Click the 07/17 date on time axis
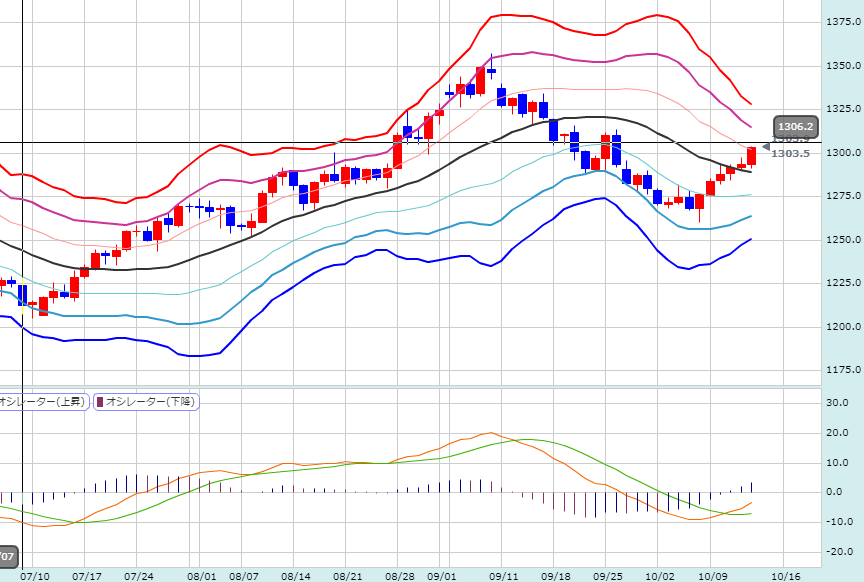The width and height of the screenshot is (864, 582). coord(87,576)
